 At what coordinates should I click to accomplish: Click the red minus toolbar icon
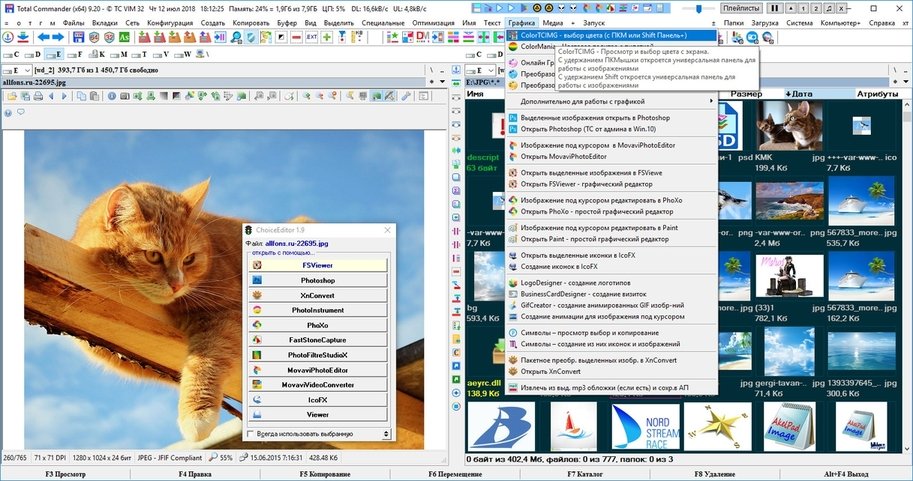tap(296, 37)
